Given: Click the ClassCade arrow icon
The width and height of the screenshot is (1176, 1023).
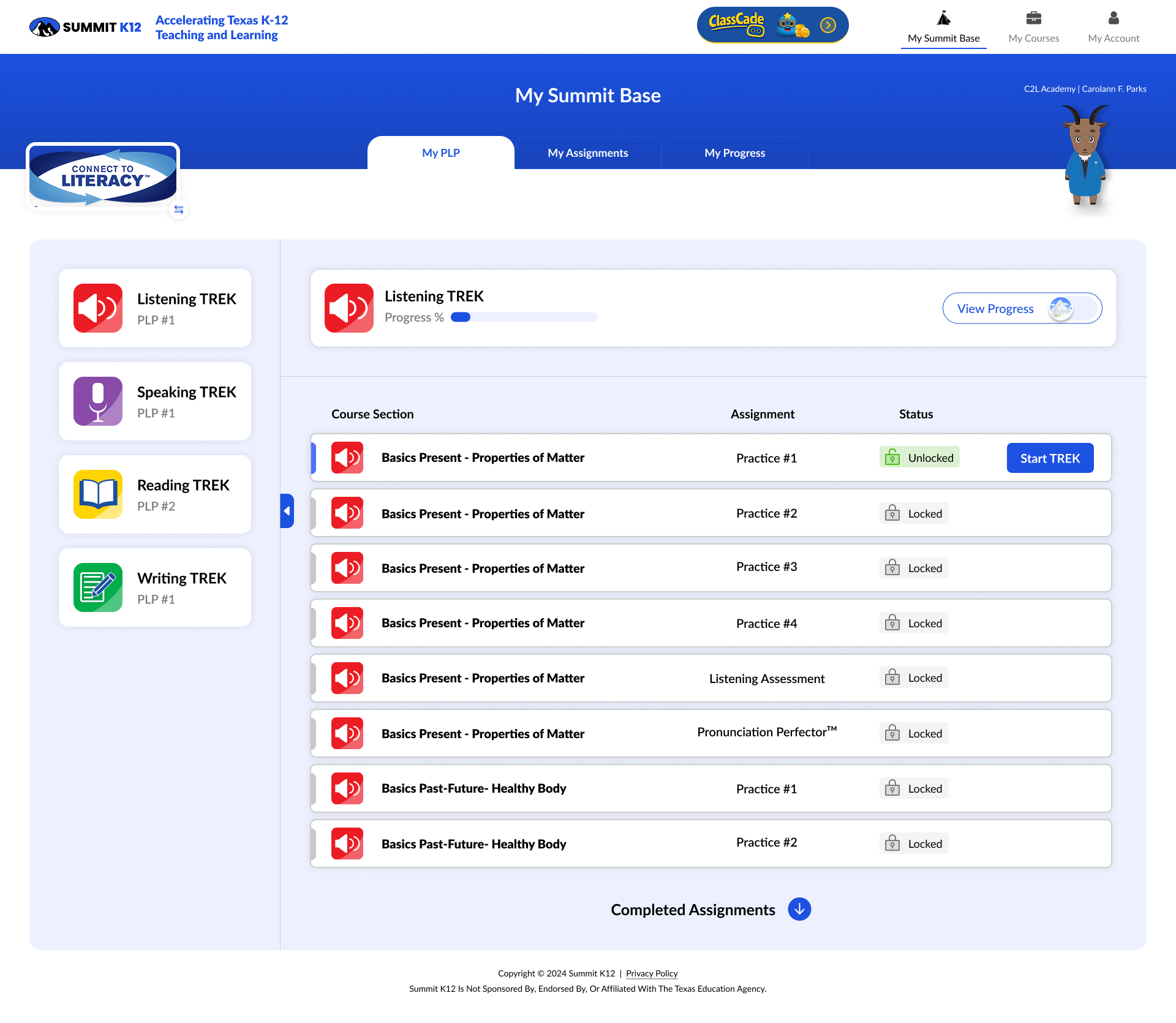Looking at the screenshot, I should click(x=827, y=25).
